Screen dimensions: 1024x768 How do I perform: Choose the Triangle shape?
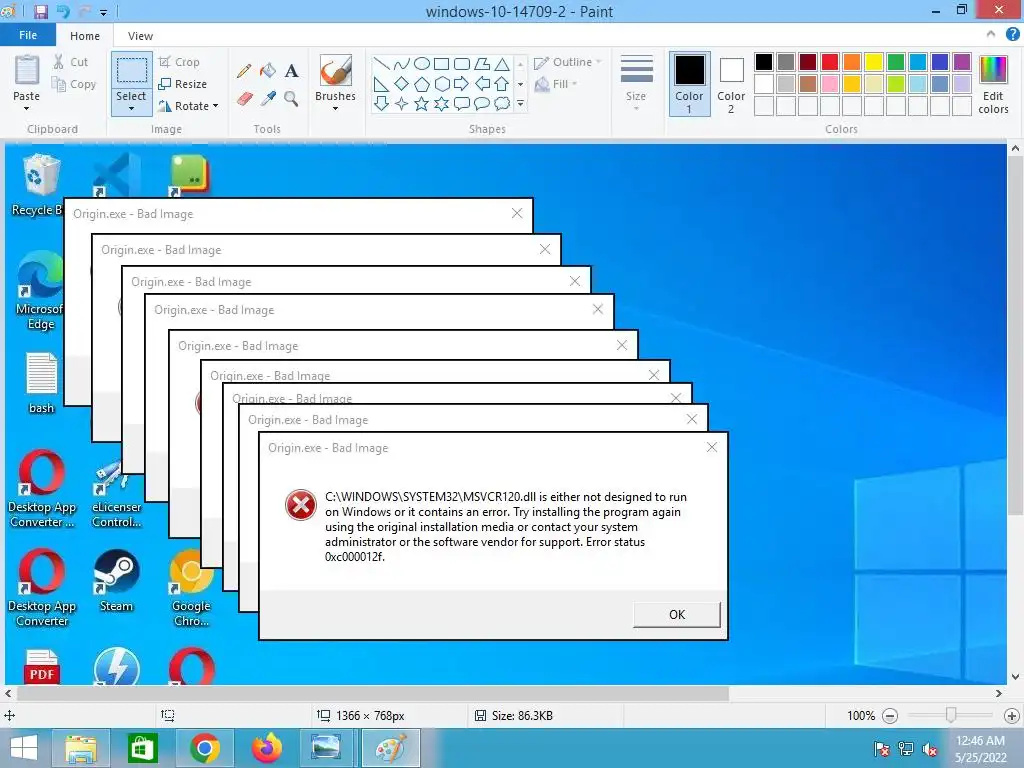pos(502,64)
